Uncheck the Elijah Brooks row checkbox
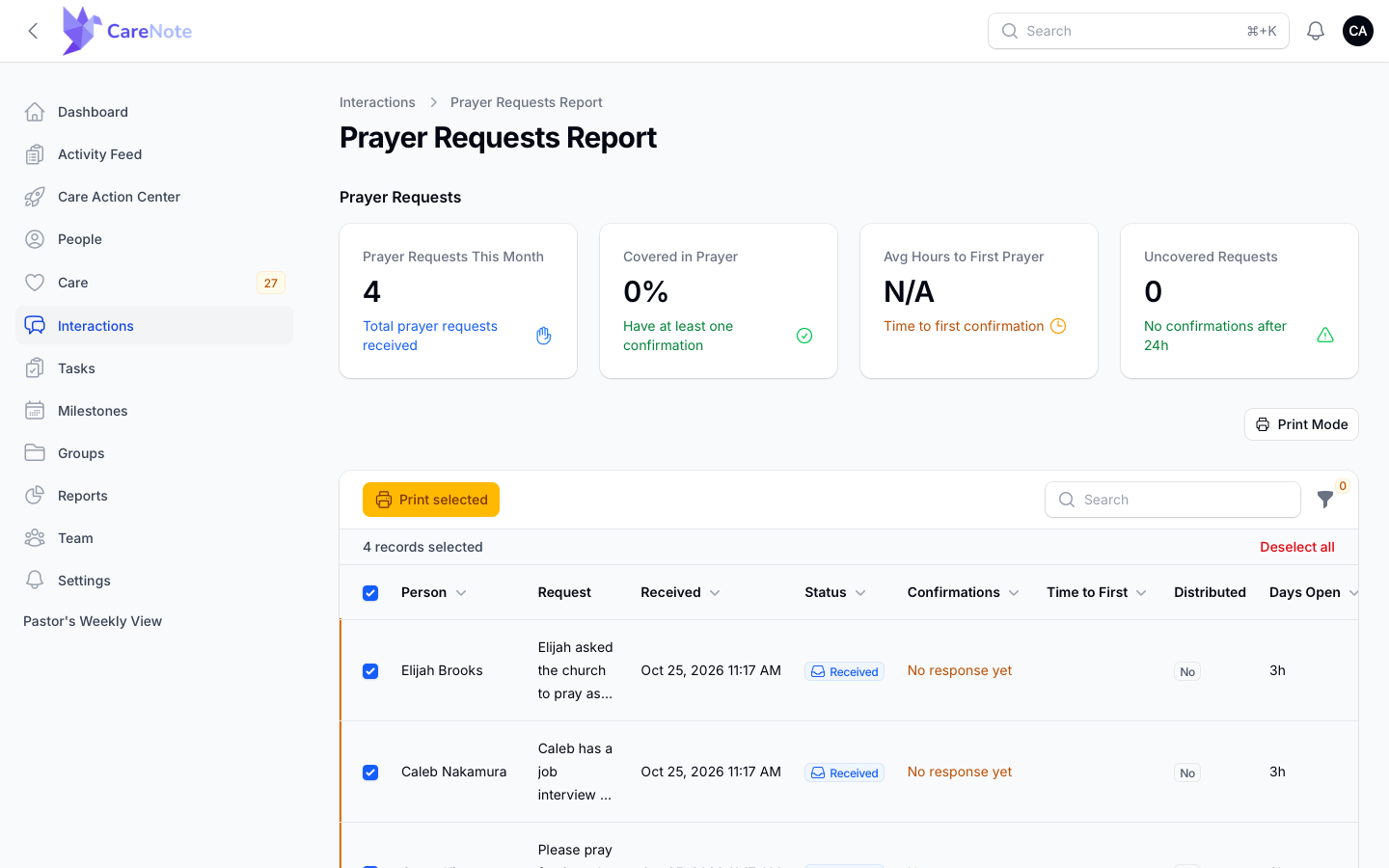The height and width of the screenshot is (868, 1389). coord(370,671)
